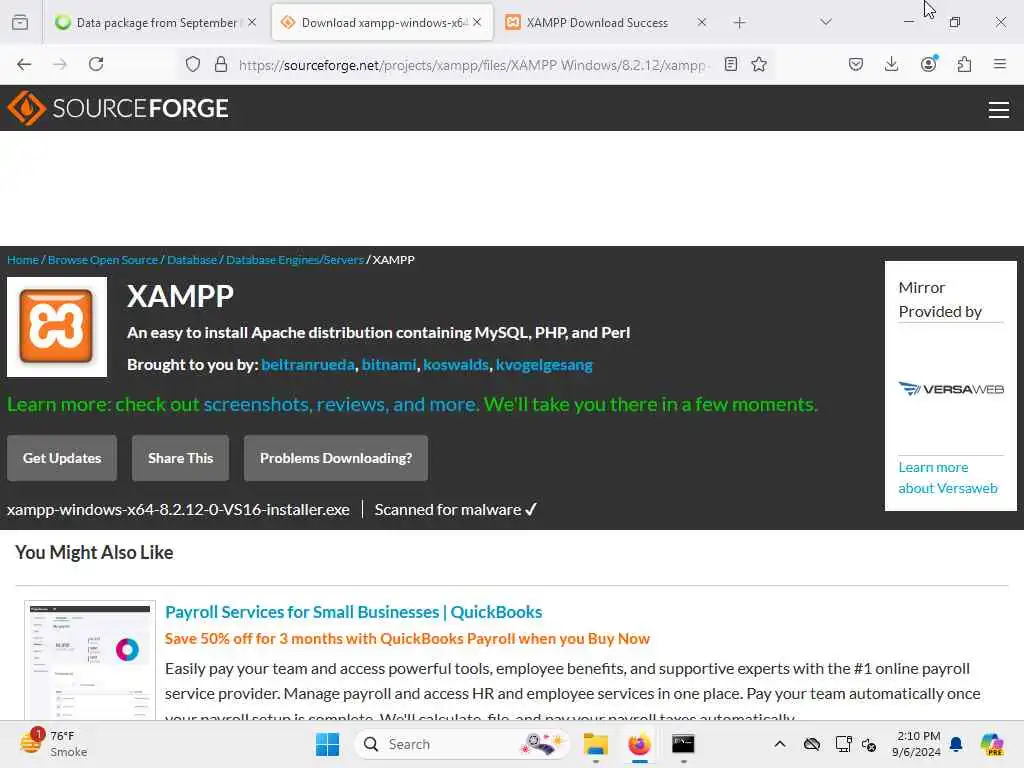Click the Share This button
1024x768 pixels.
[x=180, y=458]
